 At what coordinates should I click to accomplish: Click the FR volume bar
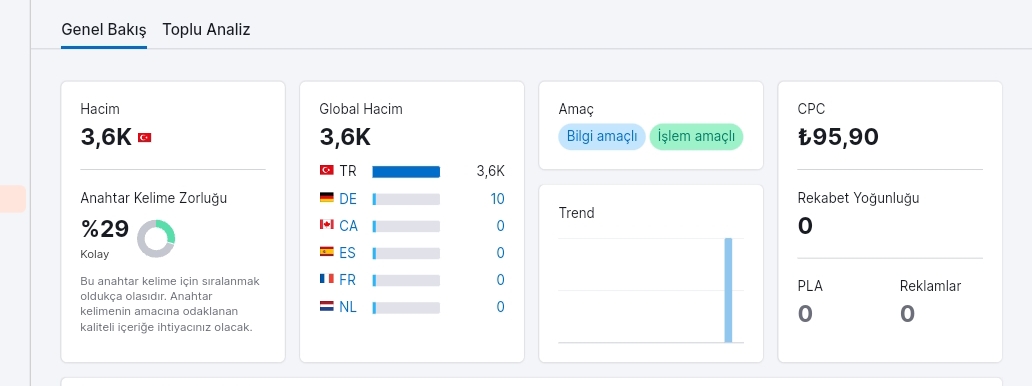(406, 280)
